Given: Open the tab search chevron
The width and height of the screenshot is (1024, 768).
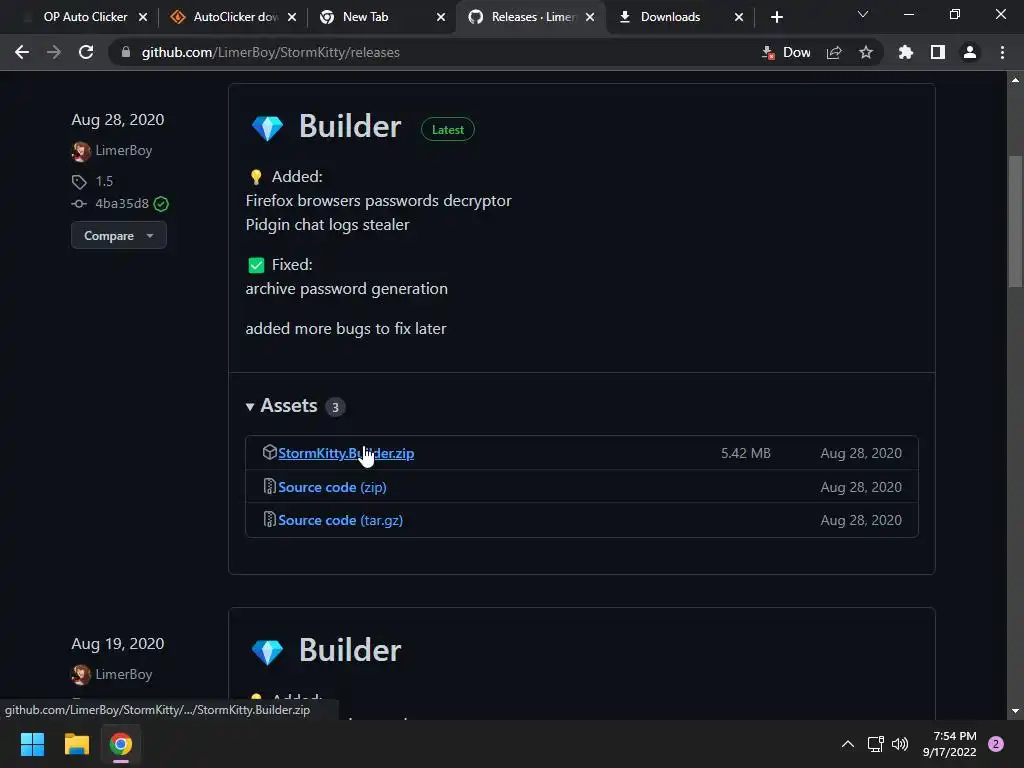Looking at the screenshot, I should coord(863,14).
